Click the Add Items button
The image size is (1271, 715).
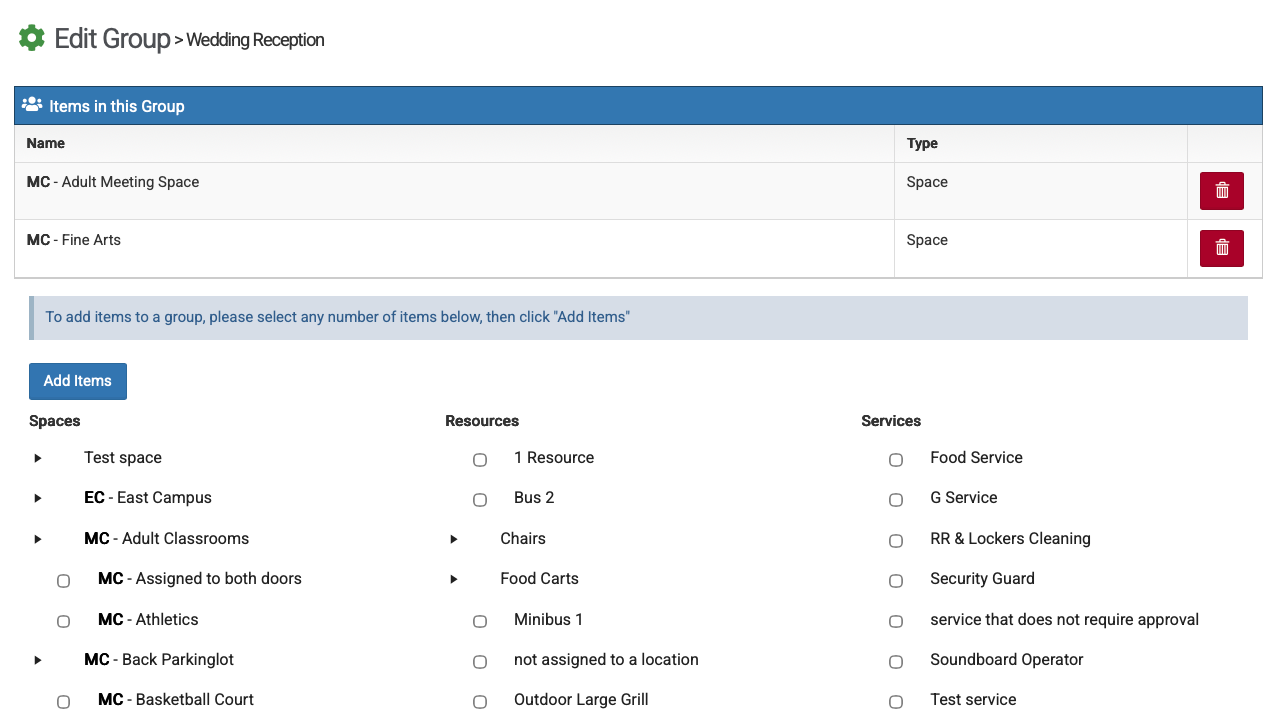click(78, 381)
